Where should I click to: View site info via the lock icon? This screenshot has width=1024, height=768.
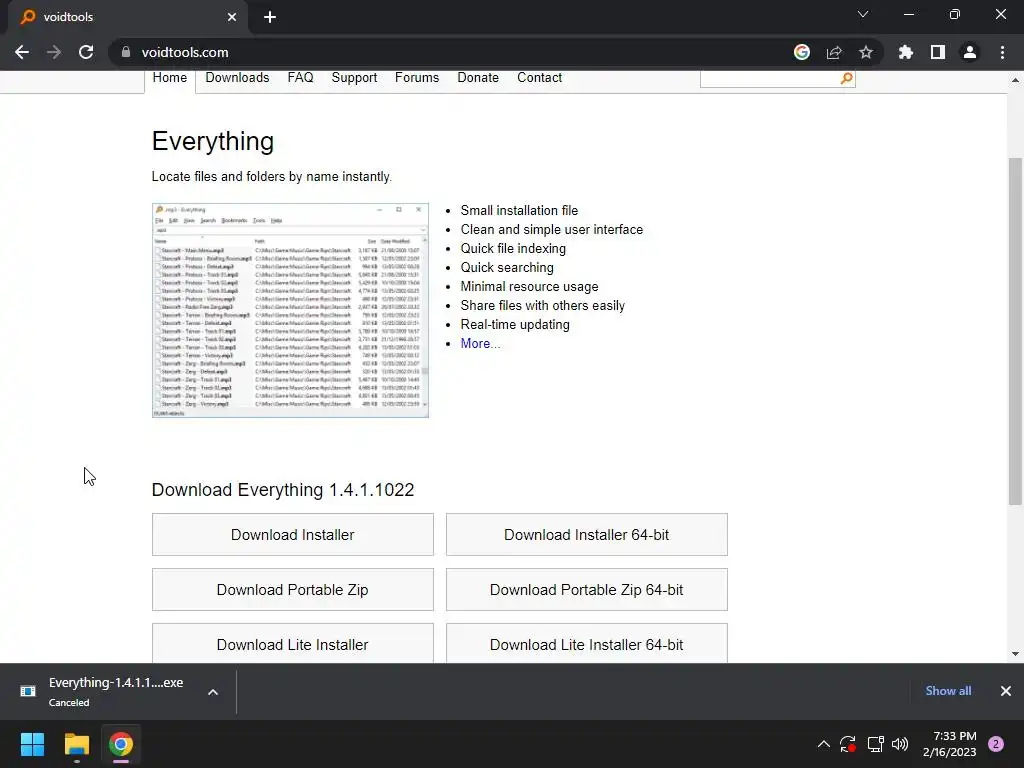tap(126, 52)
